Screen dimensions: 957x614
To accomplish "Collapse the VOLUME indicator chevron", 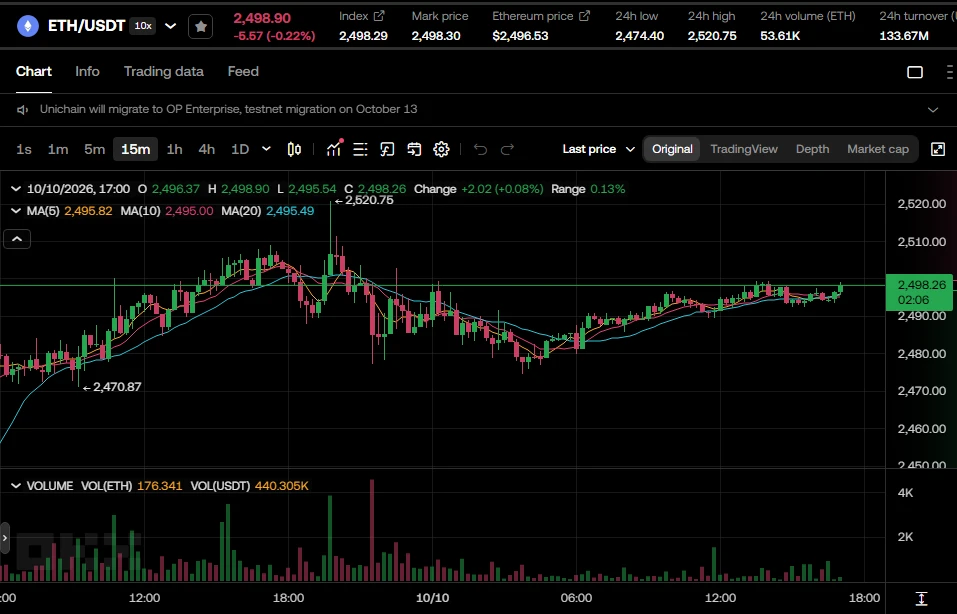I will coord(16,486).
